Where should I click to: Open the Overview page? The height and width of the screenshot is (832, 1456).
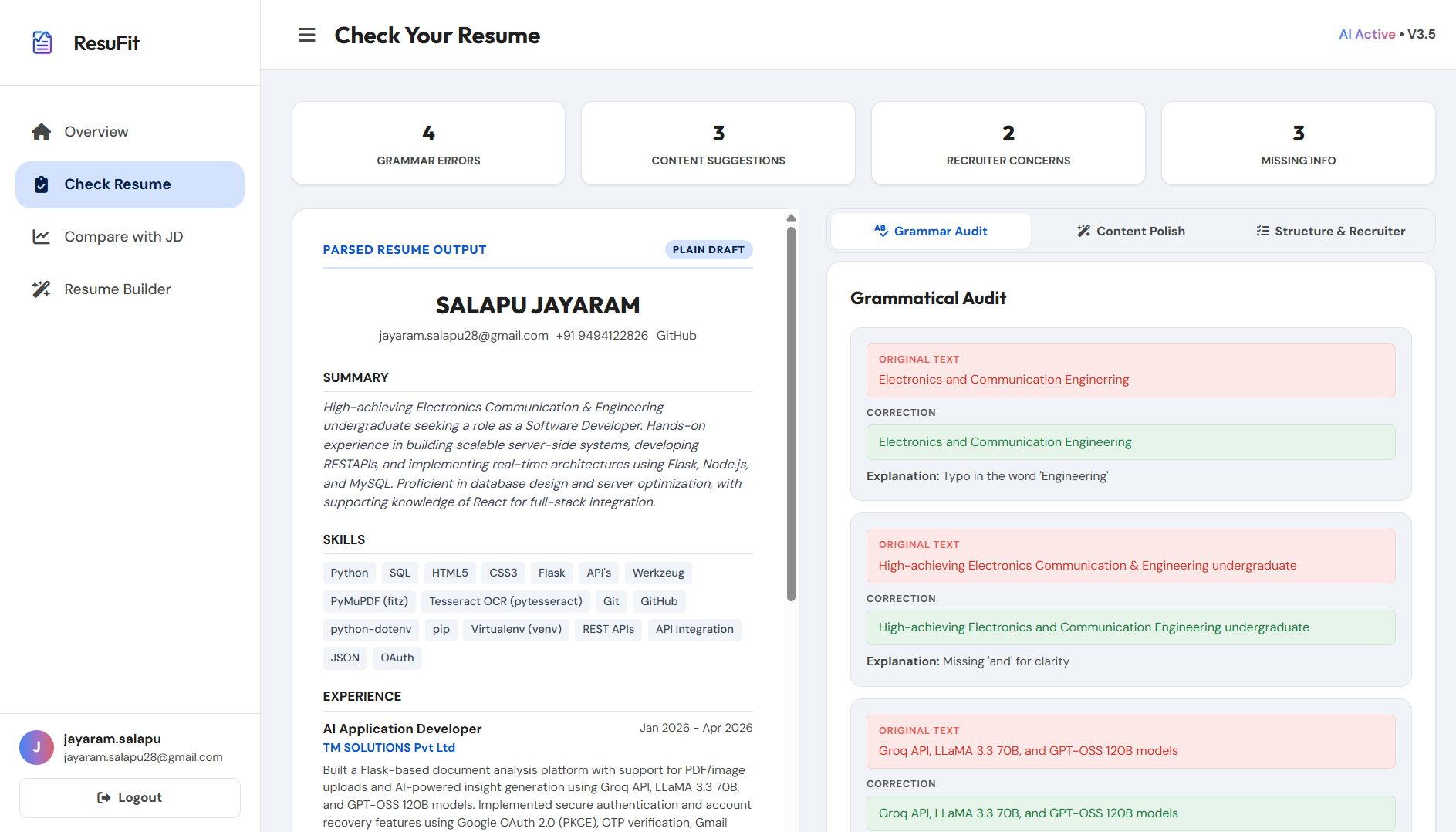(130, 132)
